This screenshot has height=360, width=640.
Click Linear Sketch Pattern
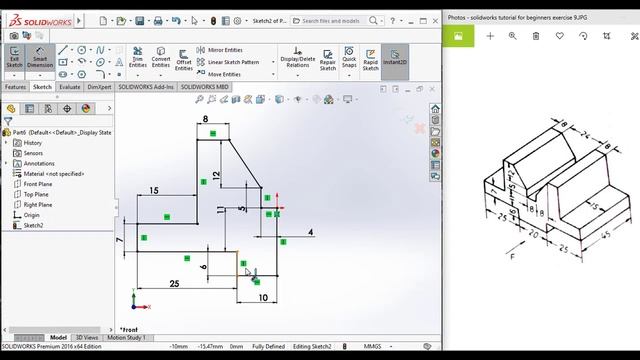coord(228,62)
